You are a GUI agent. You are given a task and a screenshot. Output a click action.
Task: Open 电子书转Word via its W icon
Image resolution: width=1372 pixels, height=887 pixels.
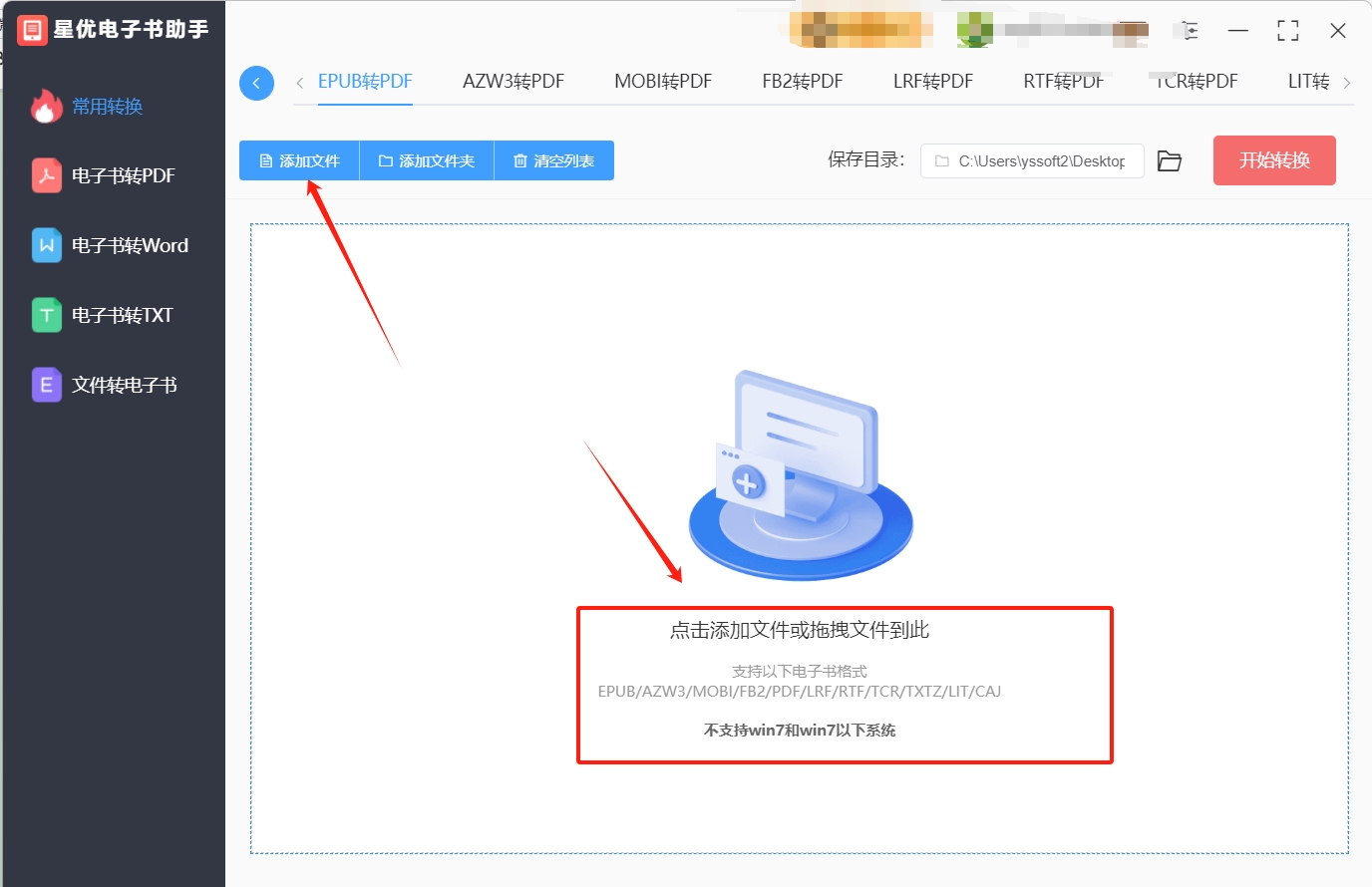[x=46, y=245]
